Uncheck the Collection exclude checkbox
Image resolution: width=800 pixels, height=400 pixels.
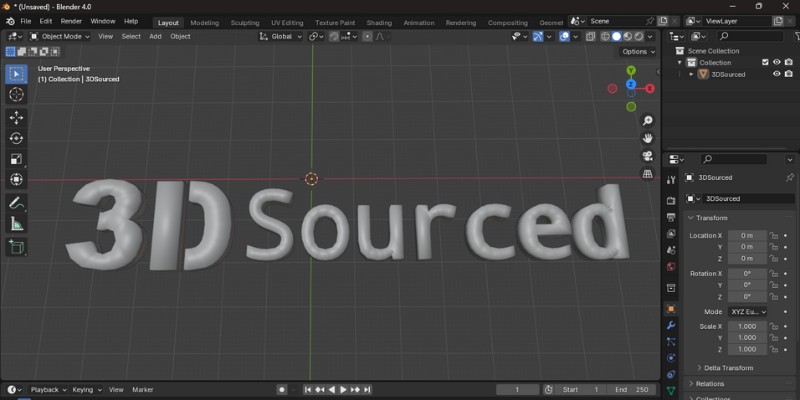tap(765, 62)
